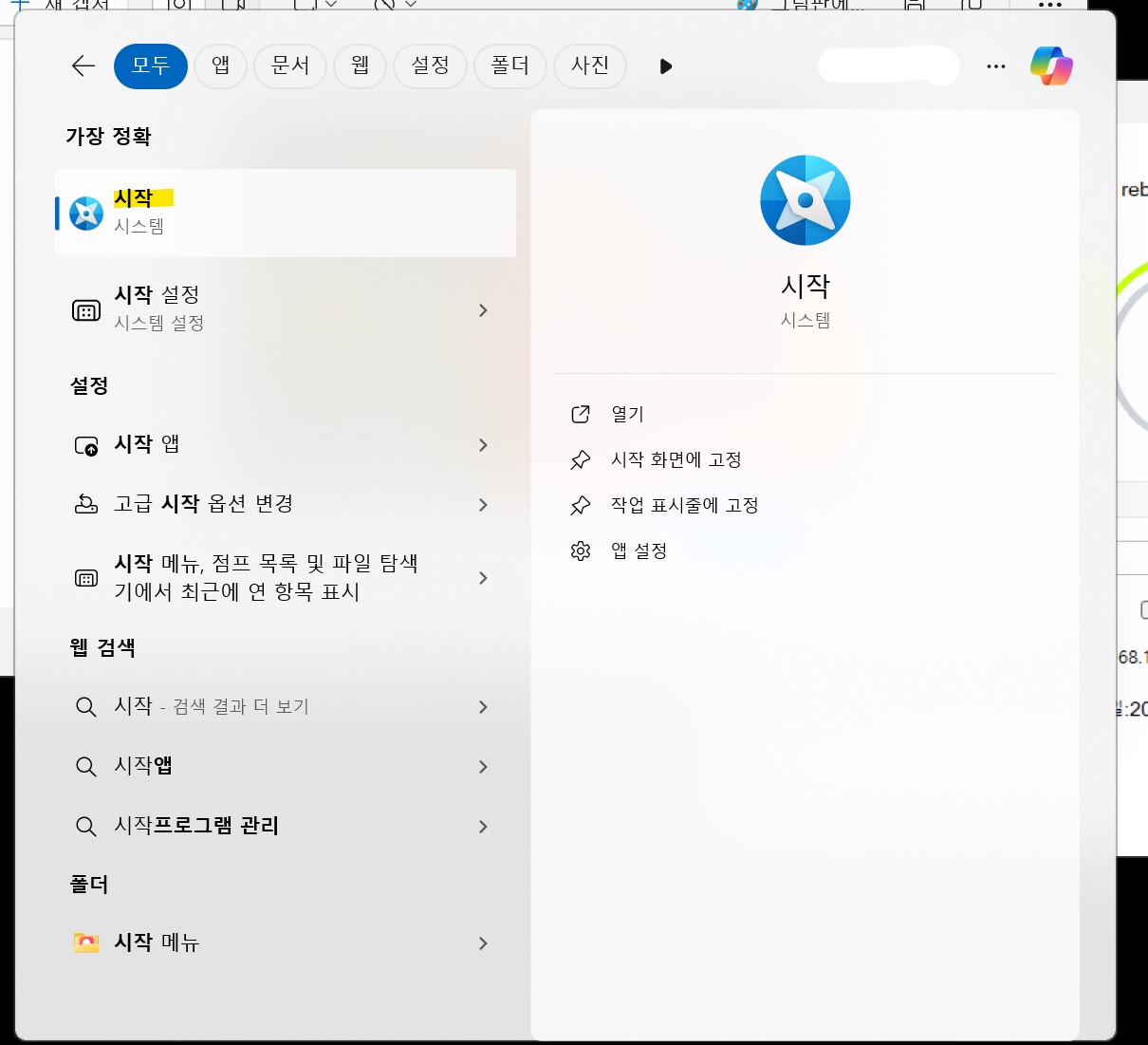
Task: Go back with the left arrow
Action: point(83,65)
